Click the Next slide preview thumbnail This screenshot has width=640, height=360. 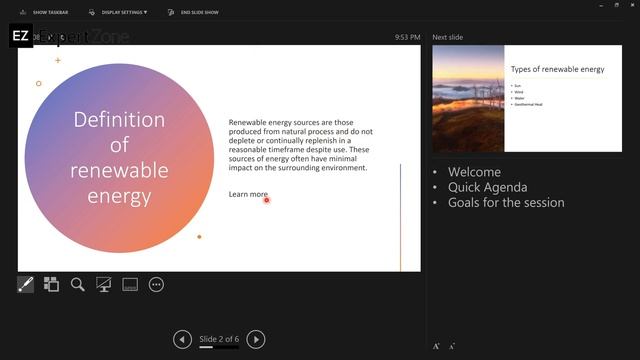point(527,98)
